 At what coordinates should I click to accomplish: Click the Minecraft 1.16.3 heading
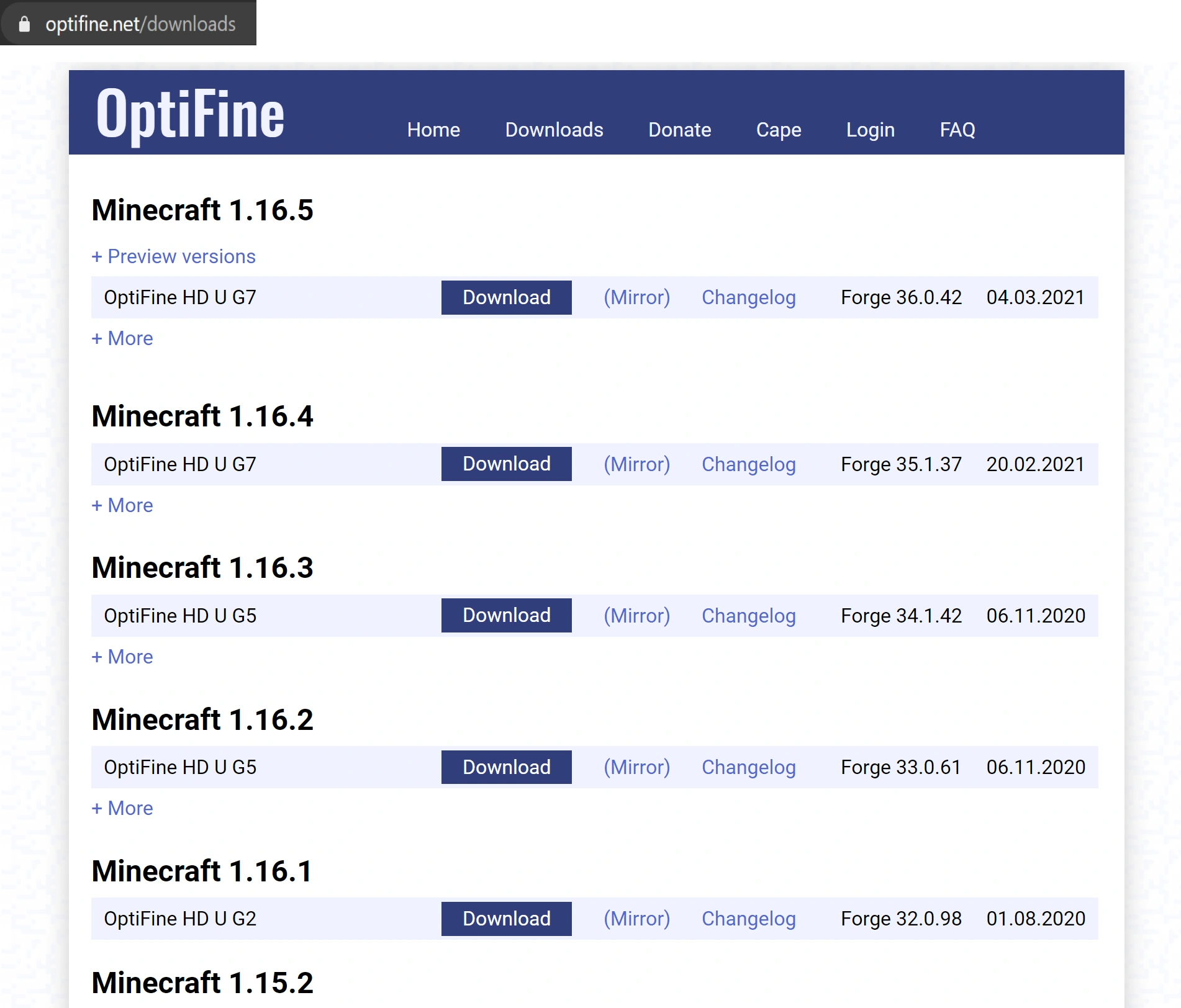(x=202, y=567)
